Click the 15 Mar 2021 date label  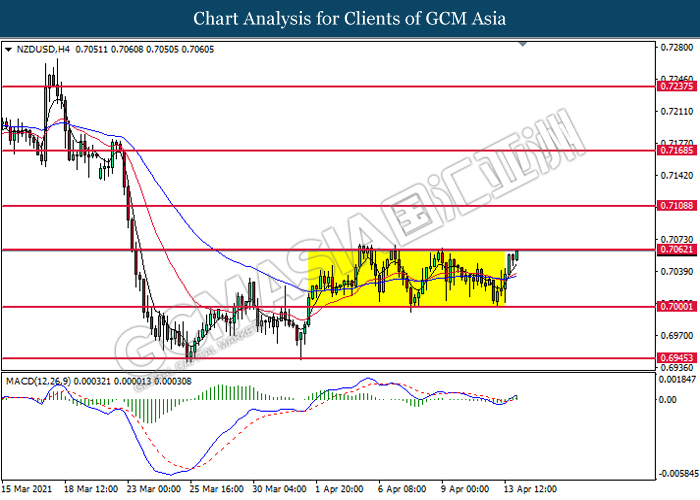pyautogui.click(x=27, y=489)
